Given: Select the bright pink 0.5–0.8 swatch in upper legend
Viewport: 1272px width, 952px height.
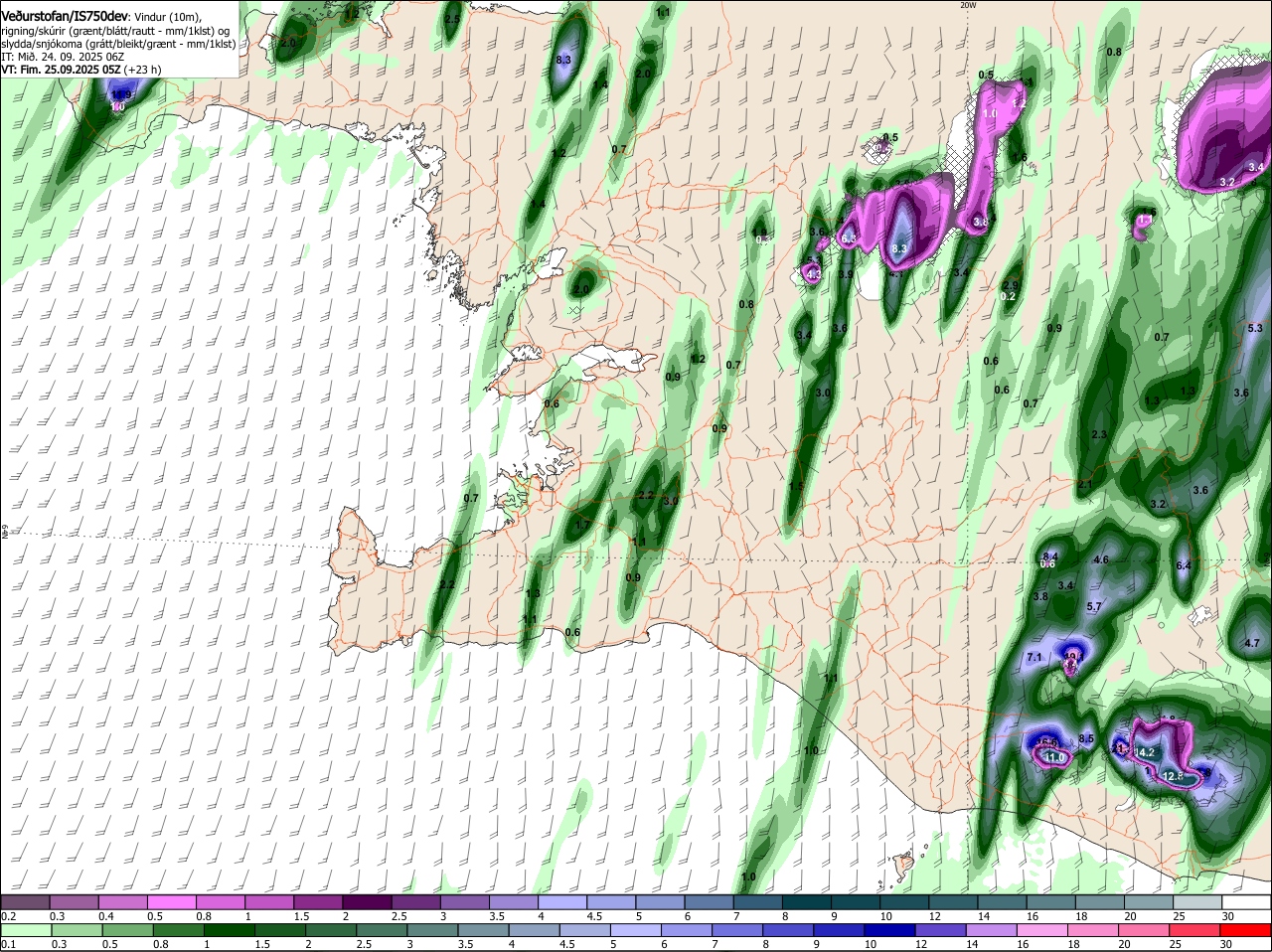Looking at the screenshot, I should pyautogui.click(x=172, y=901).
